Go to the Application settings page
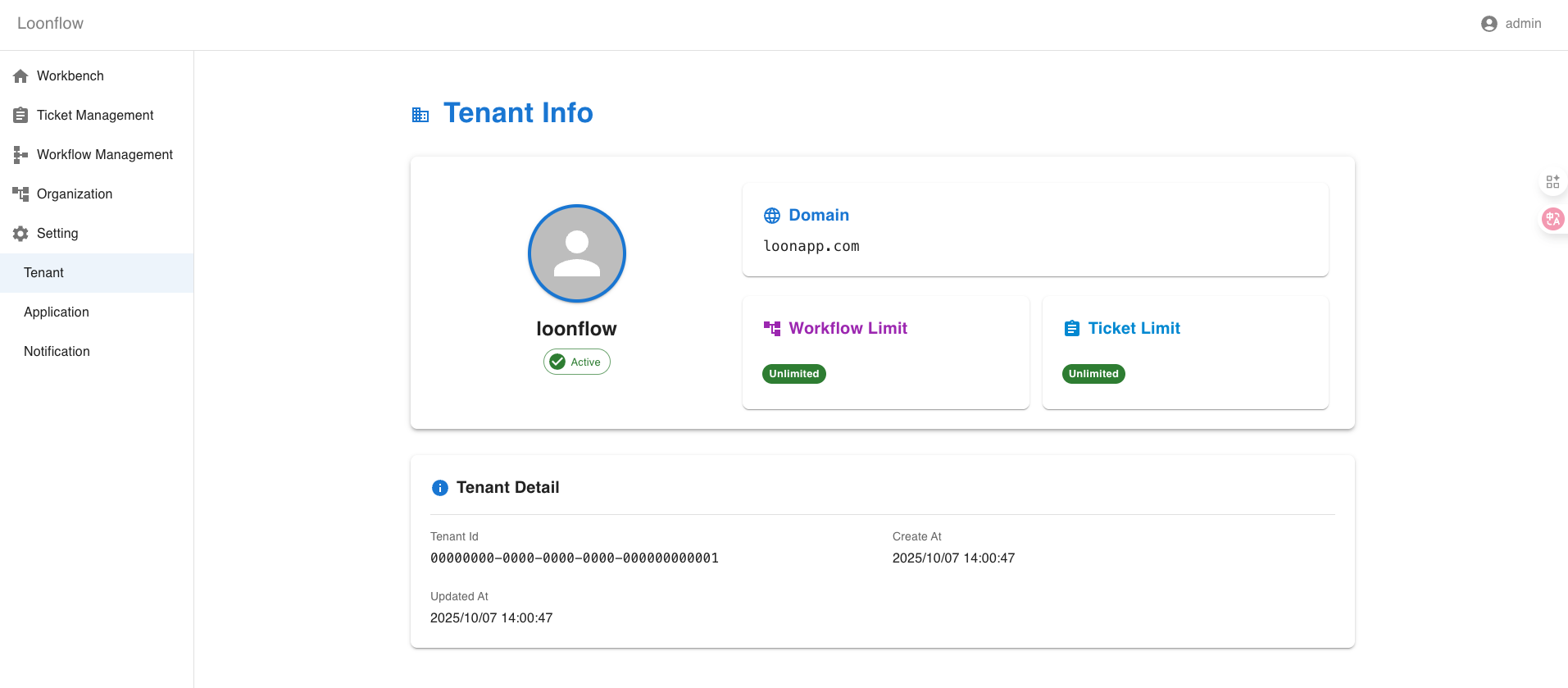Screen dimensions: 1568x688 (x=97, y=312)
